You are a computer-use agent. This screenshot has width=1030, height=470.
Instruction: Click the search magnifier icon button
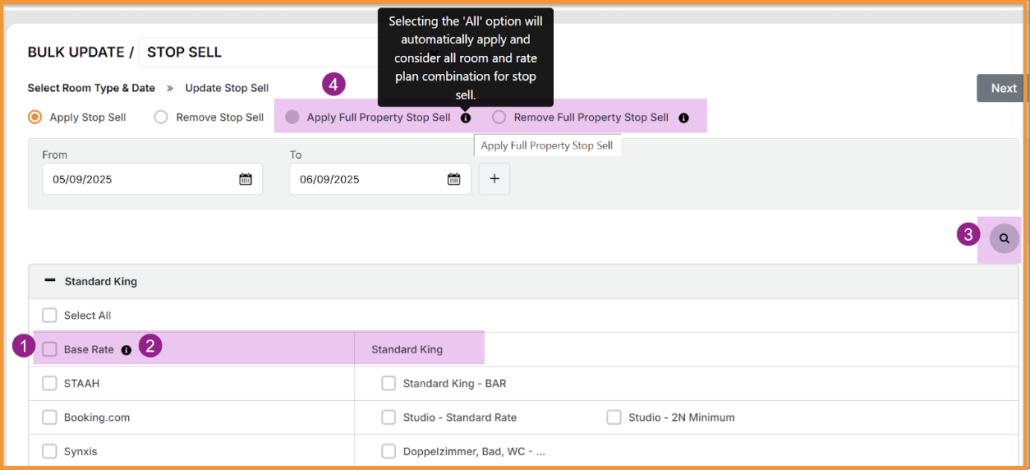pos(1004,239)
